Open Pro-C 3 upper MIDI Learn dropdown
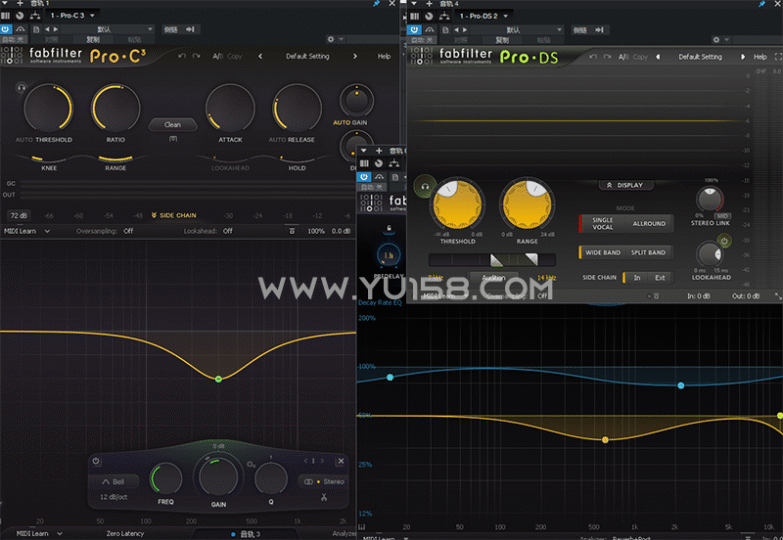 pyautogui.click(x=27, y=231)
